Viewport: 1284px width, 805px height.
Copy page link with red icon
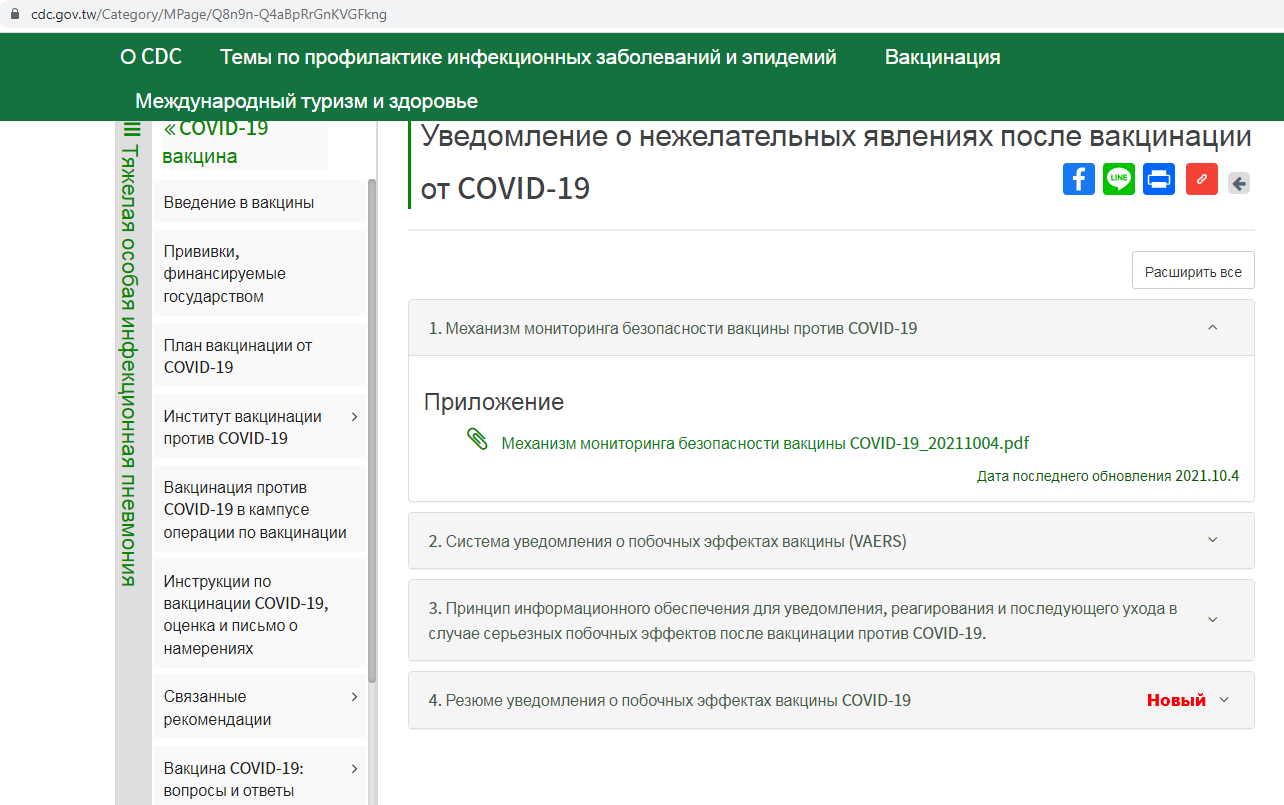coord(1201,180)
